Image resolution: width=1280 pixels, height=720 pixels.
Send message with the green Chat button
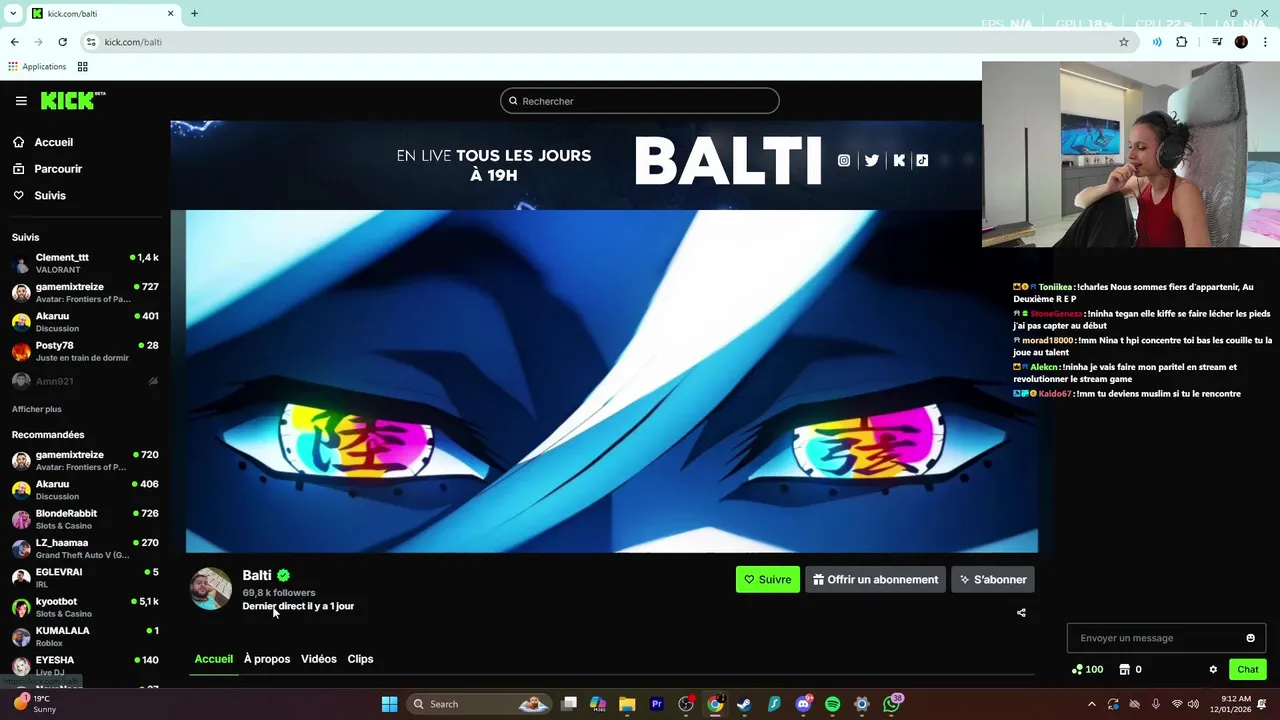(x=1248, y=669)
